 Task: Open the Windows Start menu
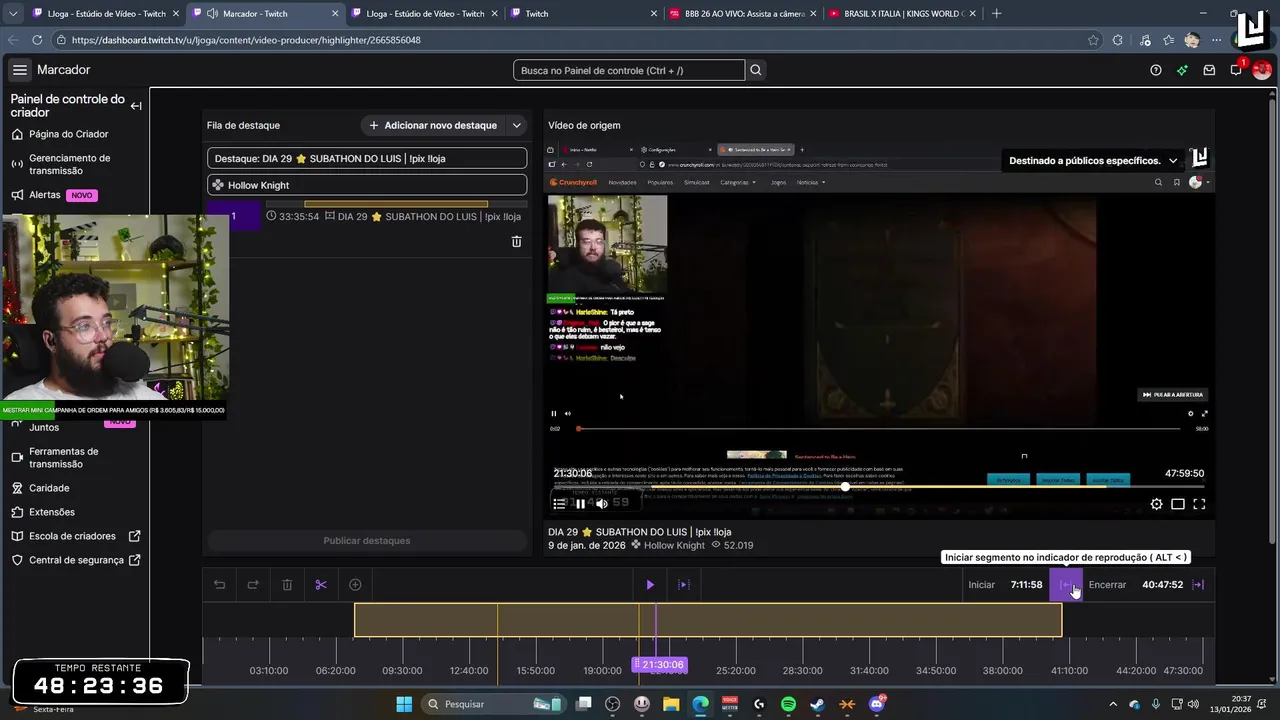tap(404, 704)
